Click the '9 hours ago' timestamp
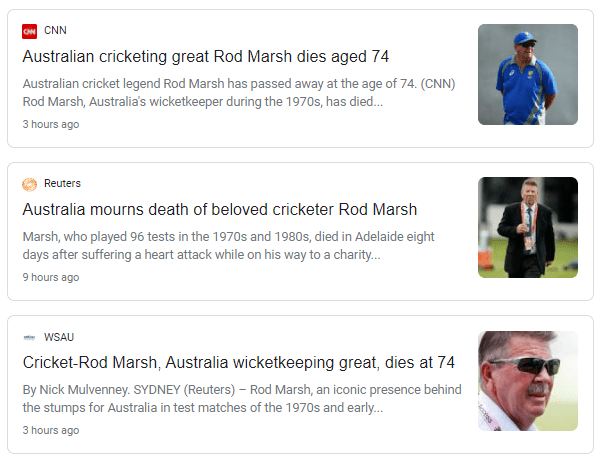This screenshot has width=607, height=465. point(51,278)
